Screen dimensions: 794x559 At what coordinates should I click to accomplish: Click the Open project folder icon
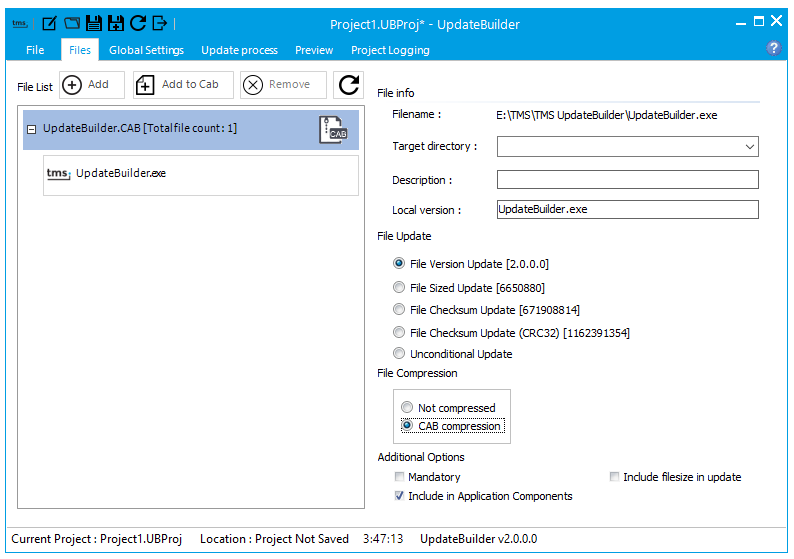(x=72, y=23)
